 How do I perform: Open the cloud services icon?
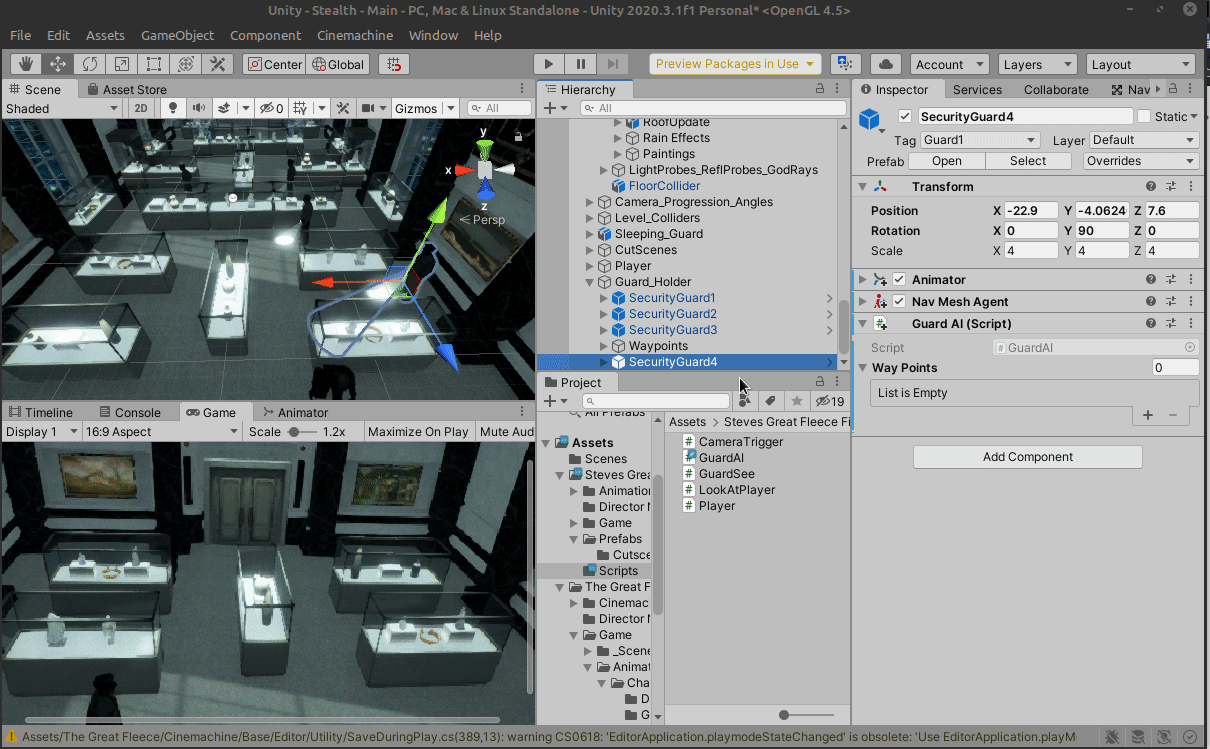(885, 64)
